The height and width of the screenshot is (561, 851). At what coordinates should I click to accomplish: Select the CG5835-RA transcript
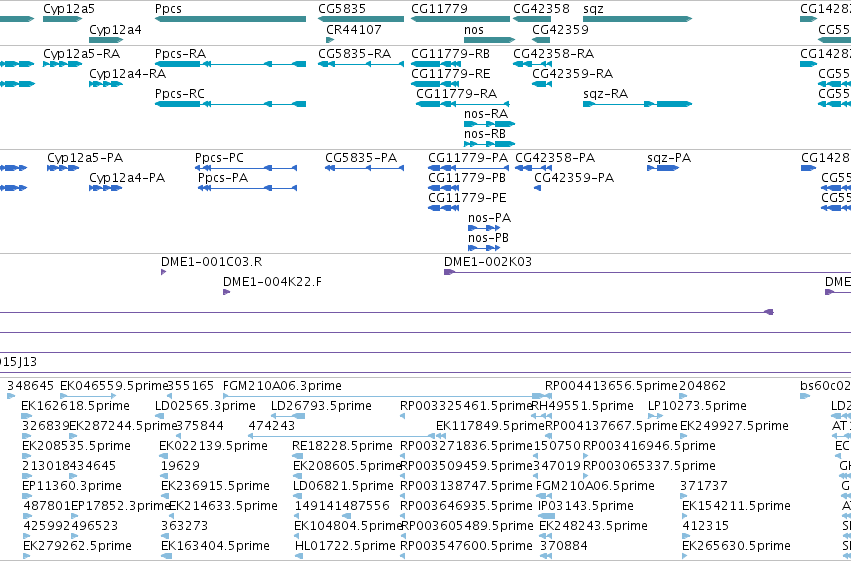tap(361, 64)
